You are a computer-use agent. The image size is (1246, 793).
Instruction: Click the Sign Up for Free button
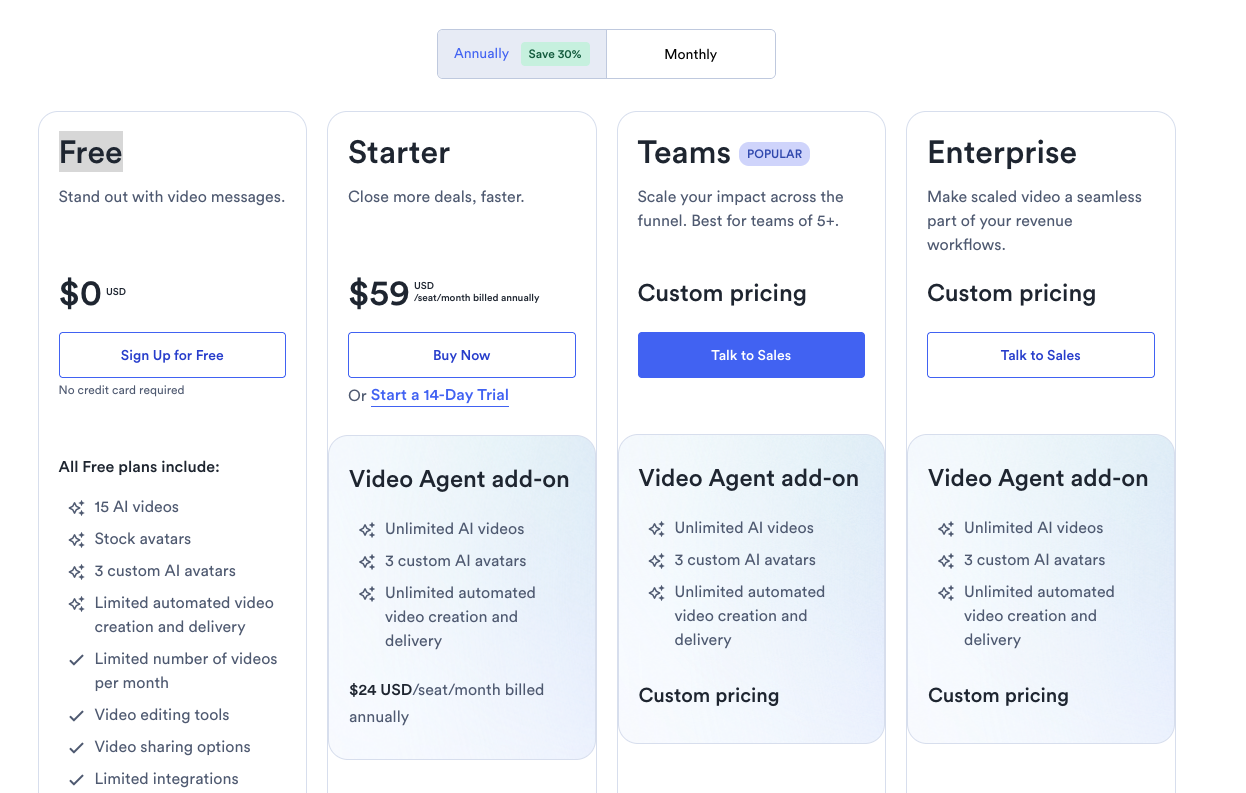pos(172,355)
